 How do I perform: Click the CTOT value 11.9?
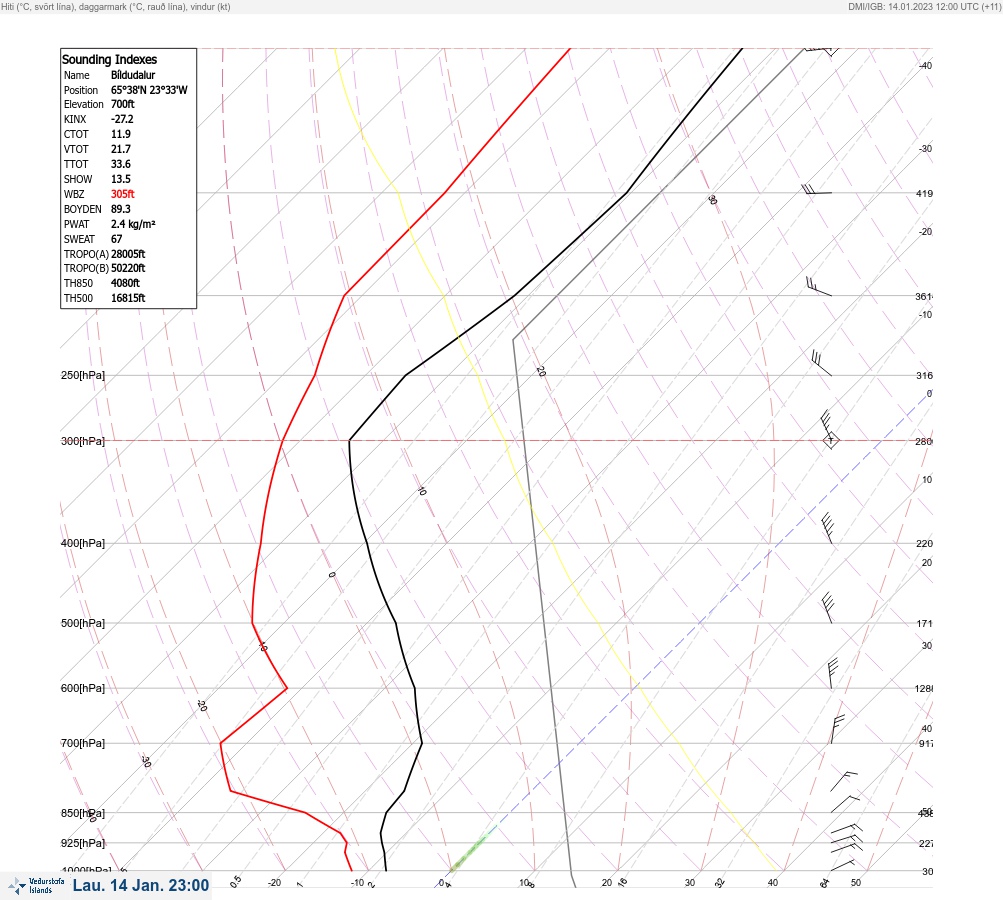121,134
